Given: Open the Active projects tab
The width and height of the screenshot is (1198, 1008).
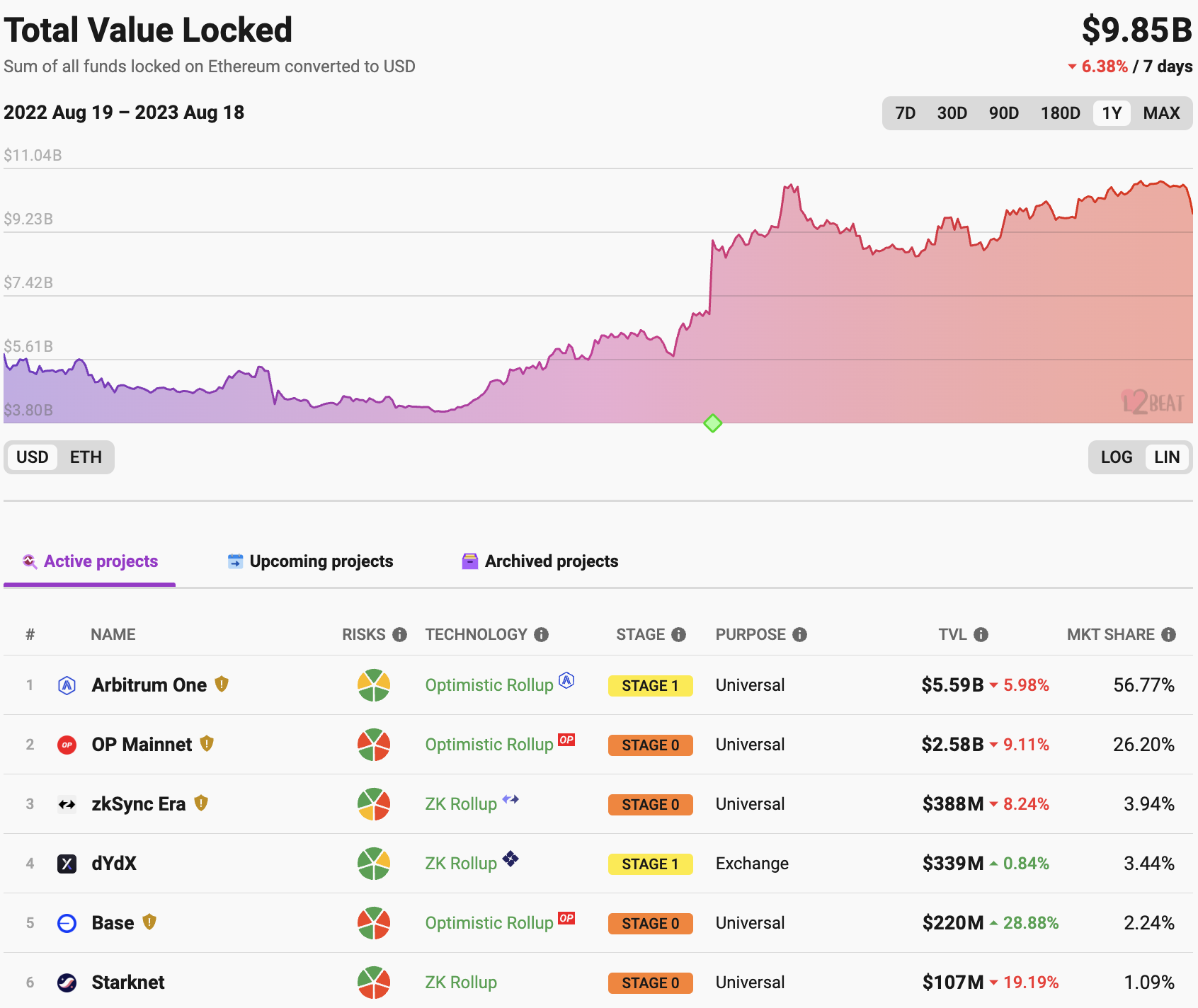Looking at the screenshot, I should [90, 561].
